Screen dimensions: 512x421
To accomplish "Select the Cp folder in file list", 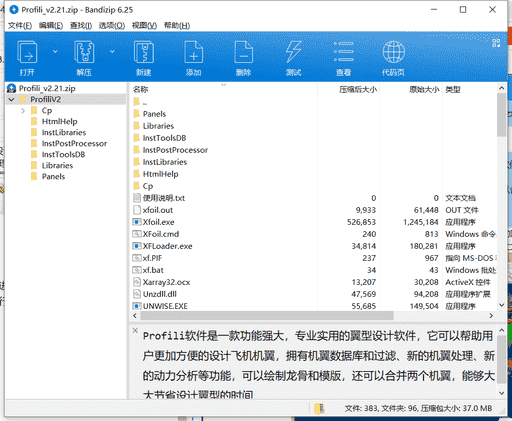I will [148, 186].
